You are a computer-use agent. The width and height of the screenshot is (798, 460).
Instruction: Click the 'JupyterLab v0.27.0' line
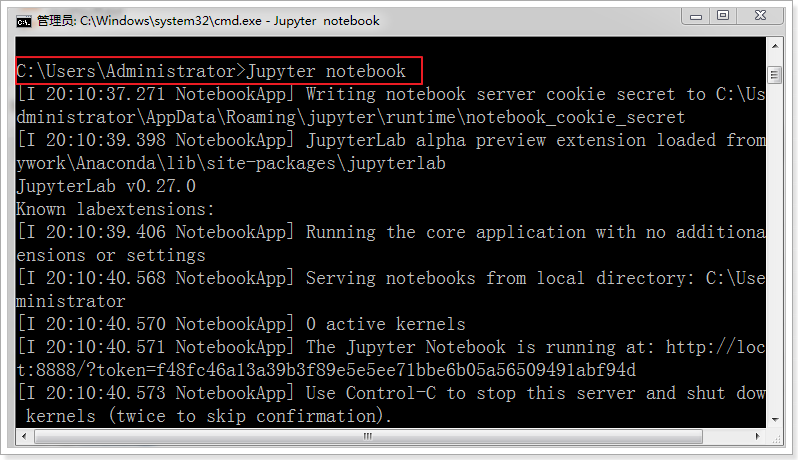point(106,186)
